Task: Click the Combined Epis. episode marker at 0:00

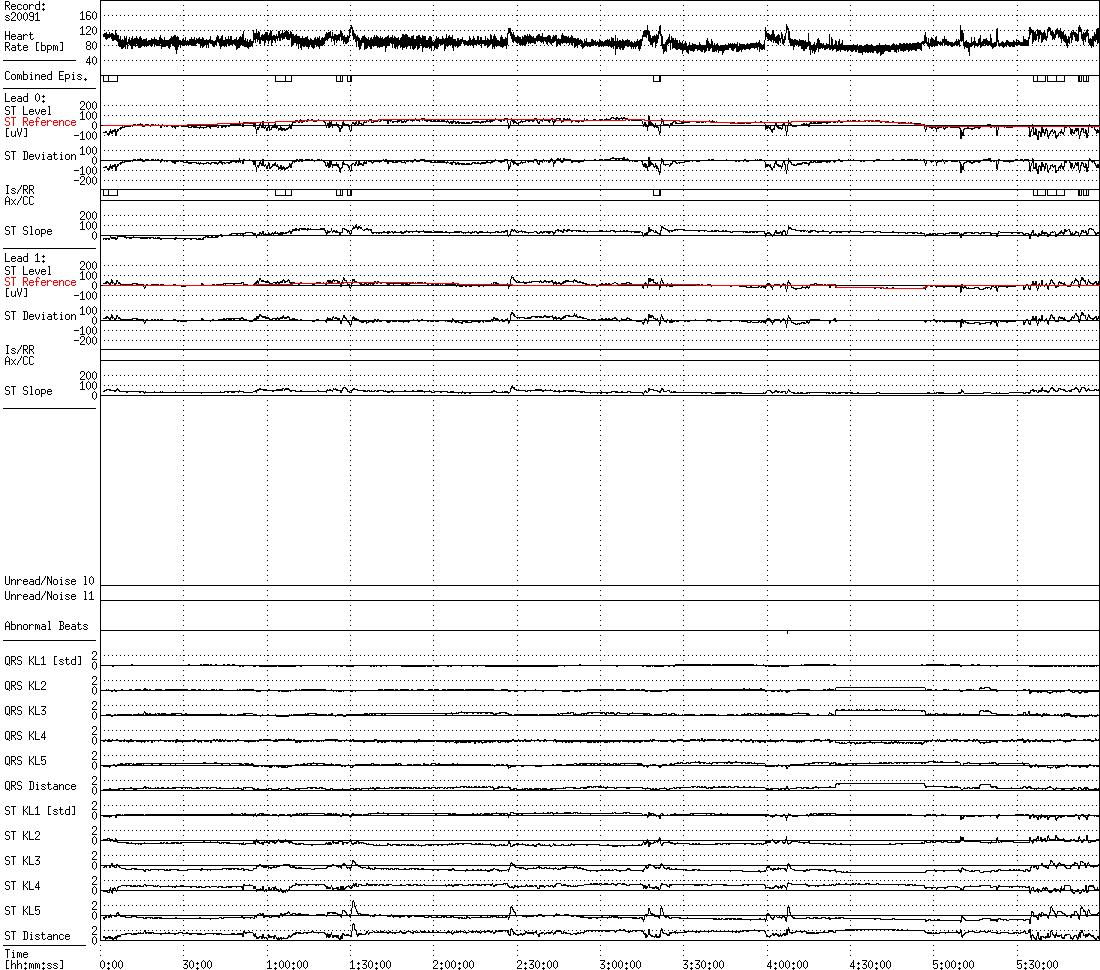Action: [110, 79]
